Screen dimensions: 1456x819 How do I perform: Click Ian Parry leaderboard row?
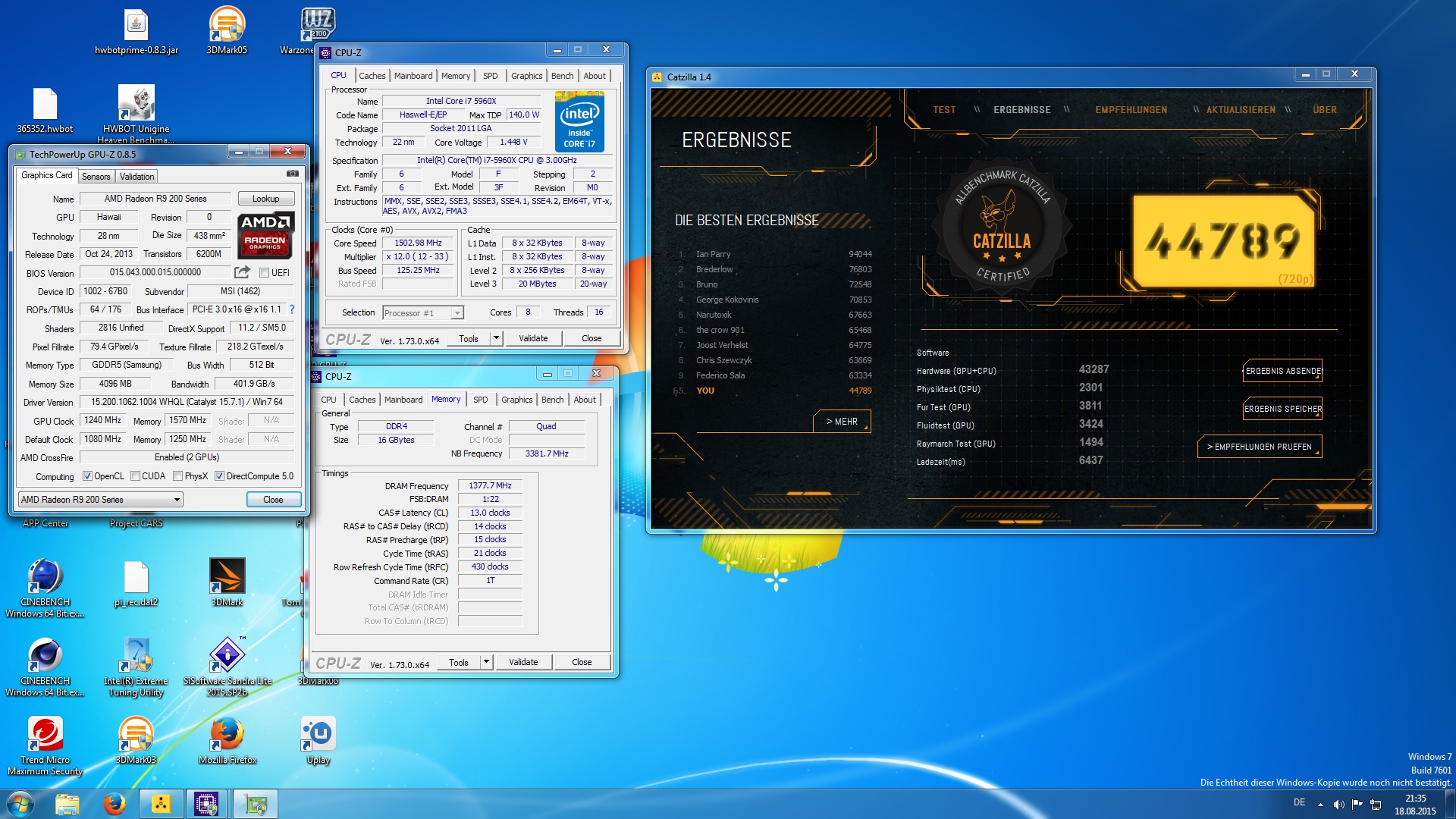coord(774,254)
